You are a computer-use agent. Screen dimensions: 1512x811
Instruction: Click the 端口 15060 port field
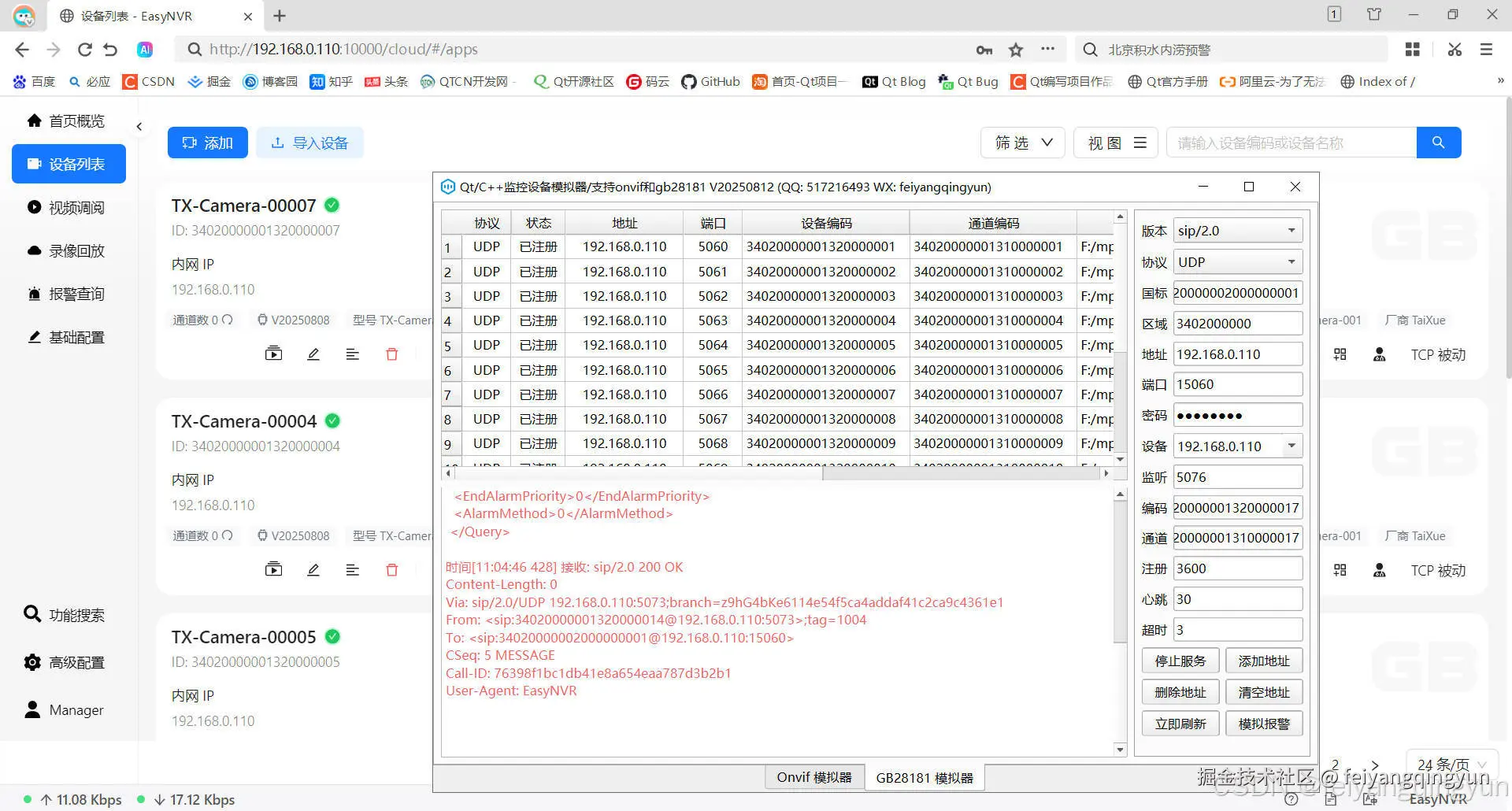pyautogui.click(x=1237, y=384)
